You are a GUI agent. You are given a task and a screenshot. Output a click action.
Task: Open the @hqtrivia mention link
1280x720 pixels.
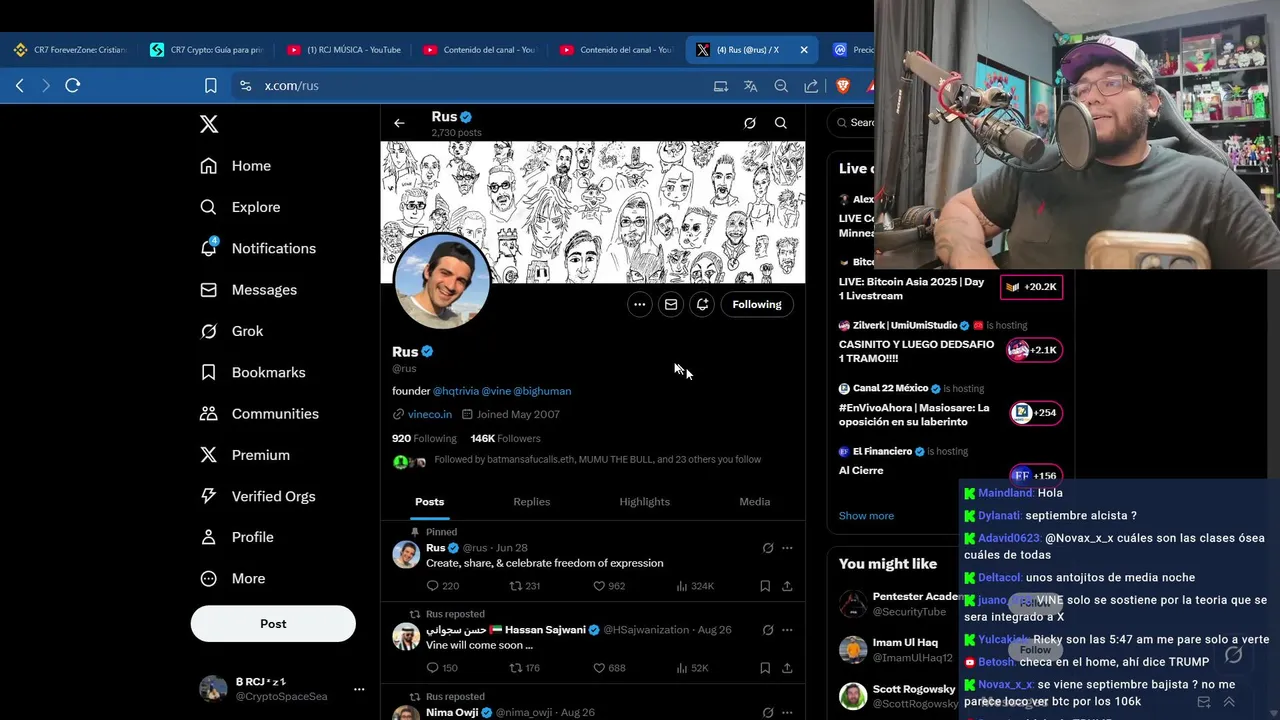455,391
